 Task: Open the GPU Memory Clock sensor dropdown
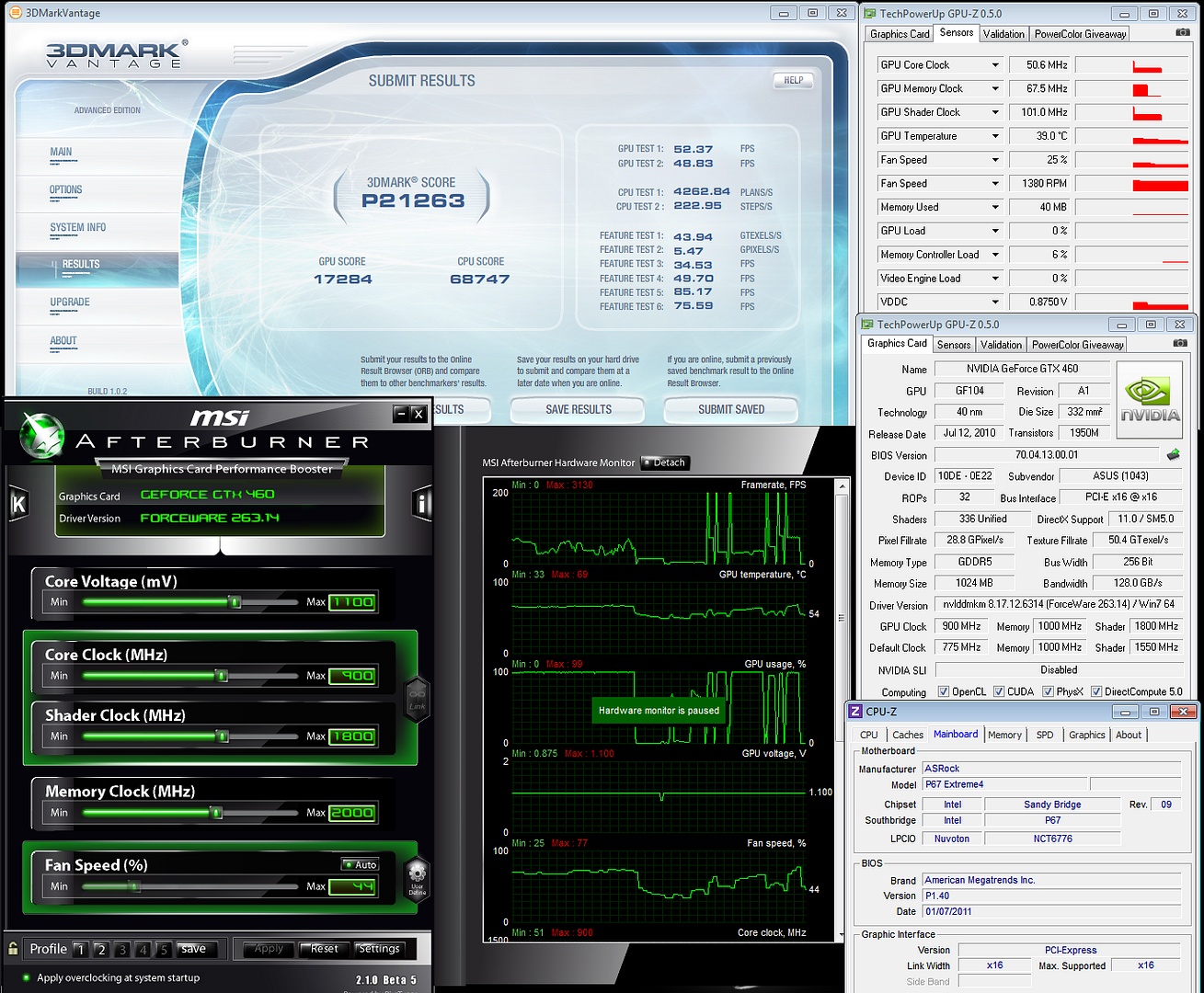995,88
